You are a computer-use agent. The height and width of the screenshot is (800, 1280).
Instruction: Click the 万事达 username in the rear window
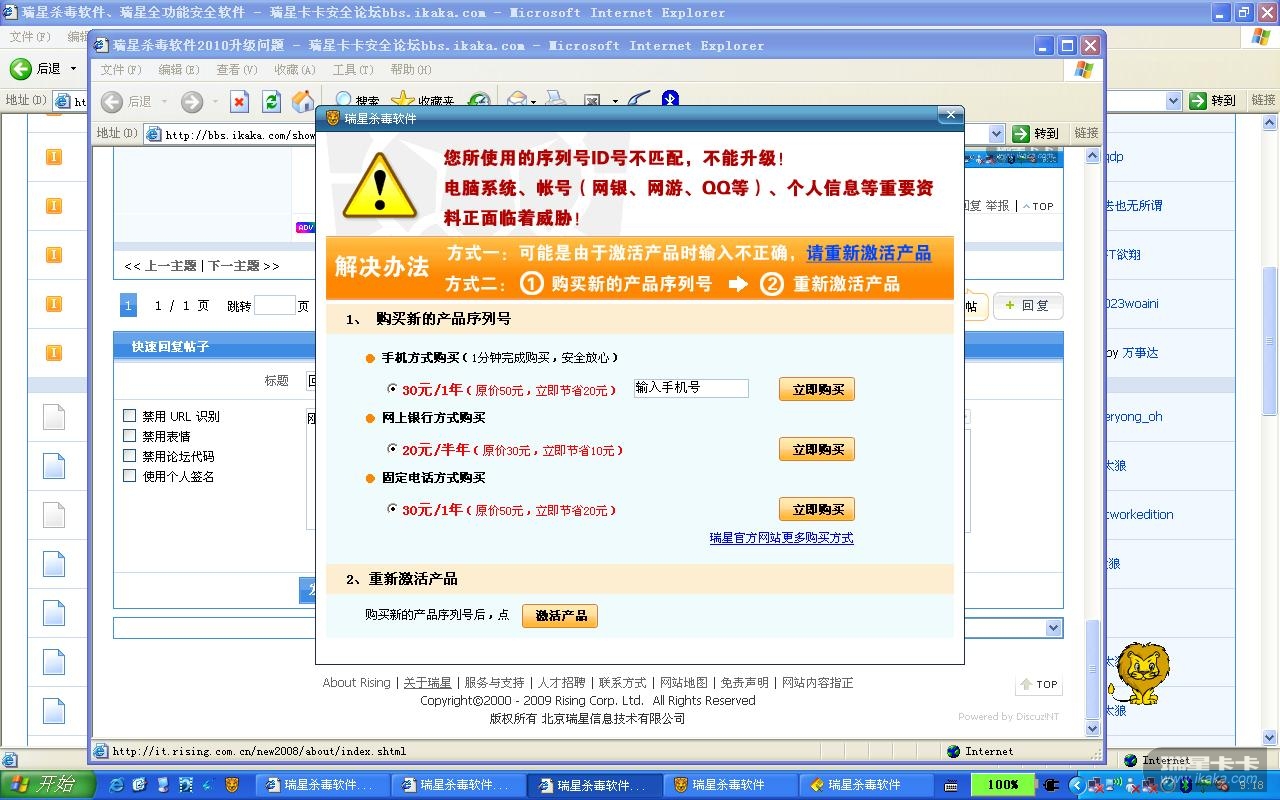1140,353
